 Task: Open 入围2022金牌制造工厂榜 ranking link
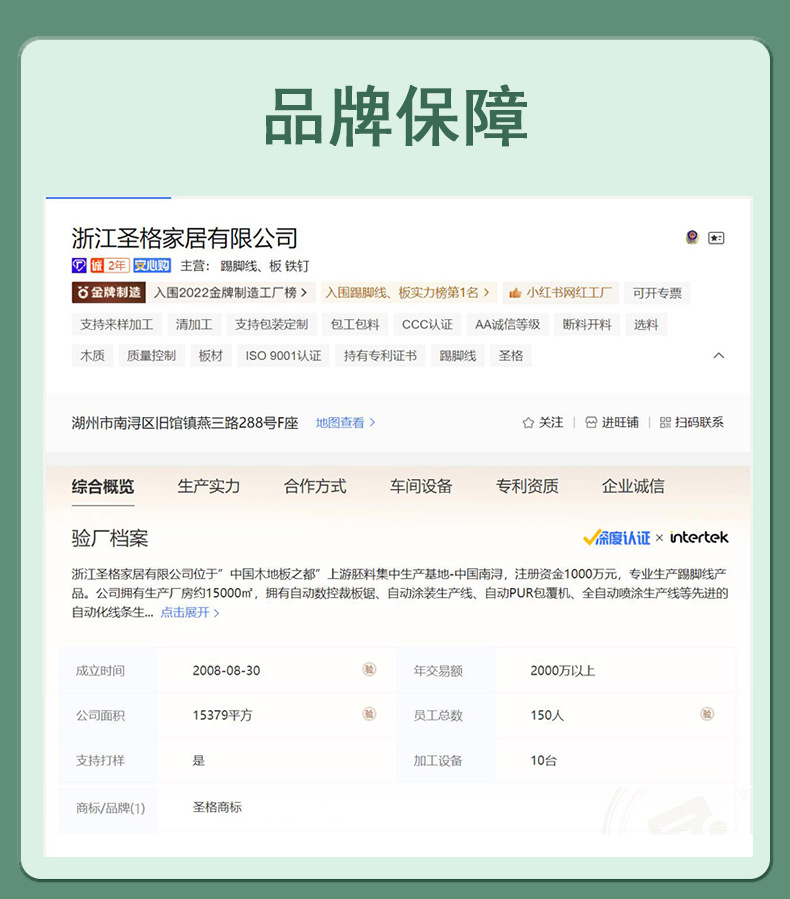click(x=230, y=292)
